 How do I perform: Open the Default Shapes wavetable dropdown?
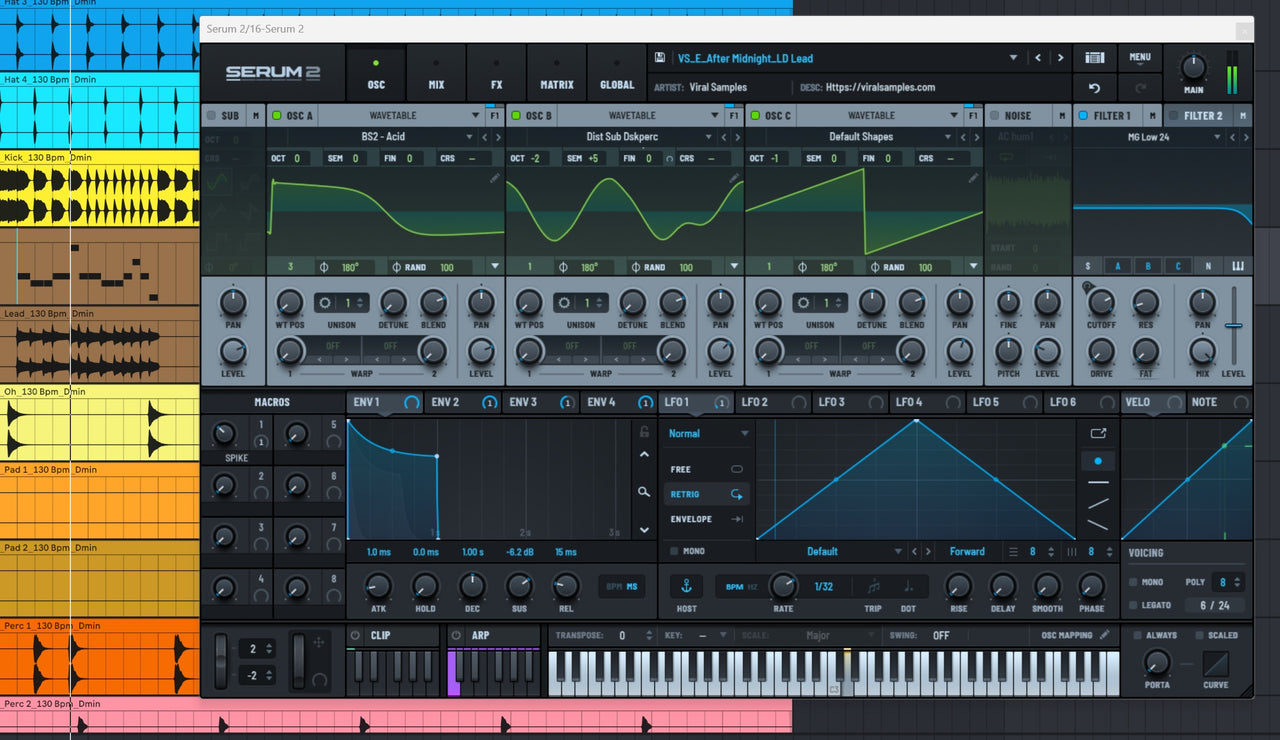tap(948, 137)
